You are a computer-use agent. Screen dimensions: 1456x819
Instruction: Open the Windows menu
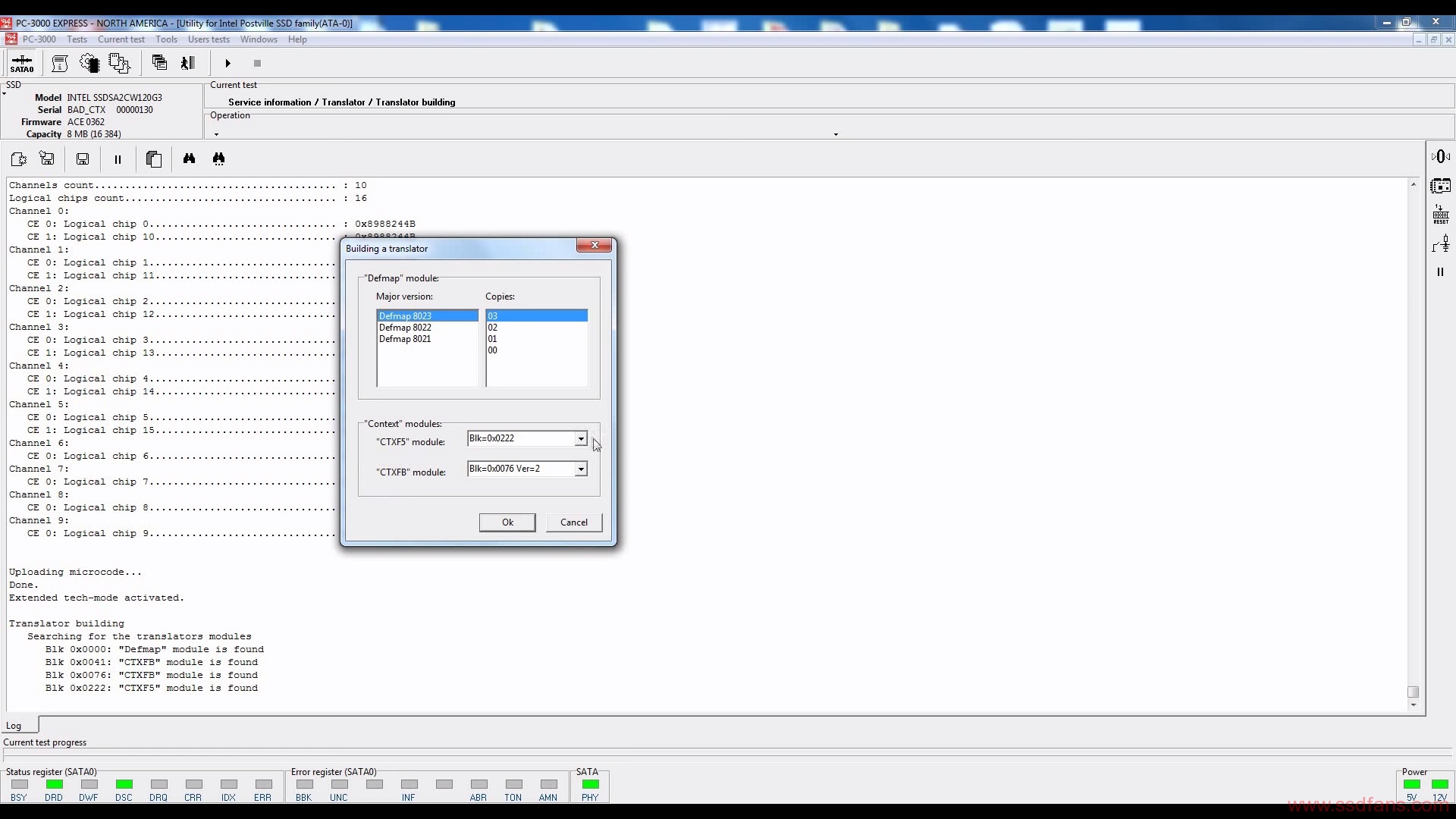tap(259, 39)
